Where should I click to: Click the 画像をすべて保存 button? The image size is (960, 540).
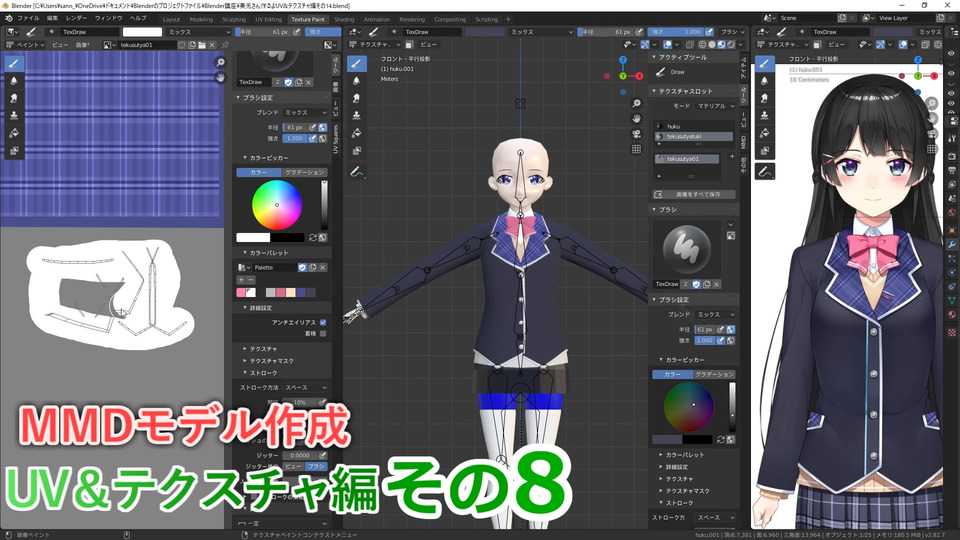tap(694, 194)
